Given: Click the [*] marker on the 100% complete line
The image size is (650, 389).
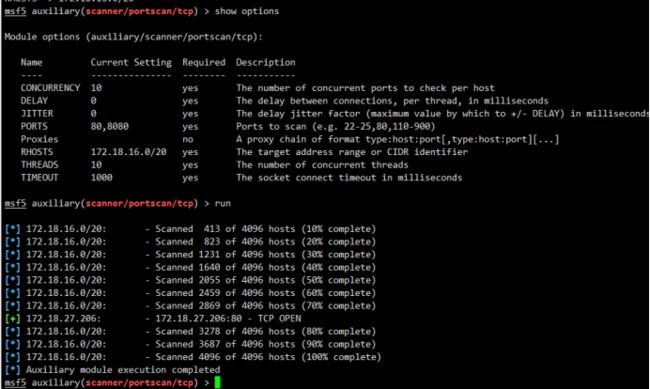Looking at the screenshot, I should (12, 357).
